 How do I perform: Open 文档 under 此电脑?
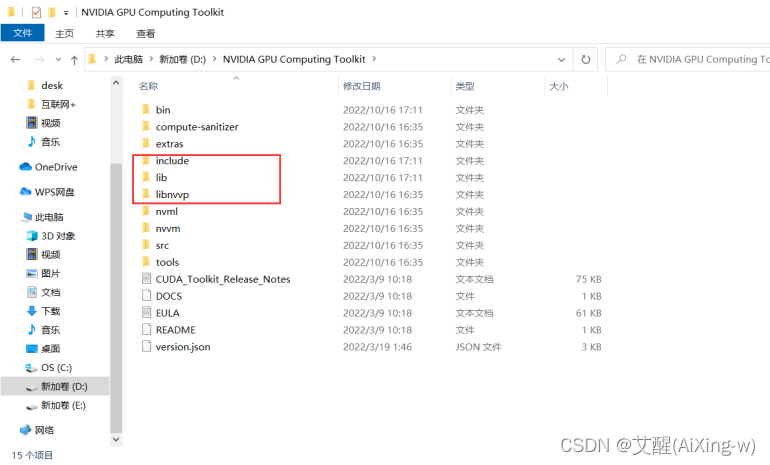(x=43, y=292)
